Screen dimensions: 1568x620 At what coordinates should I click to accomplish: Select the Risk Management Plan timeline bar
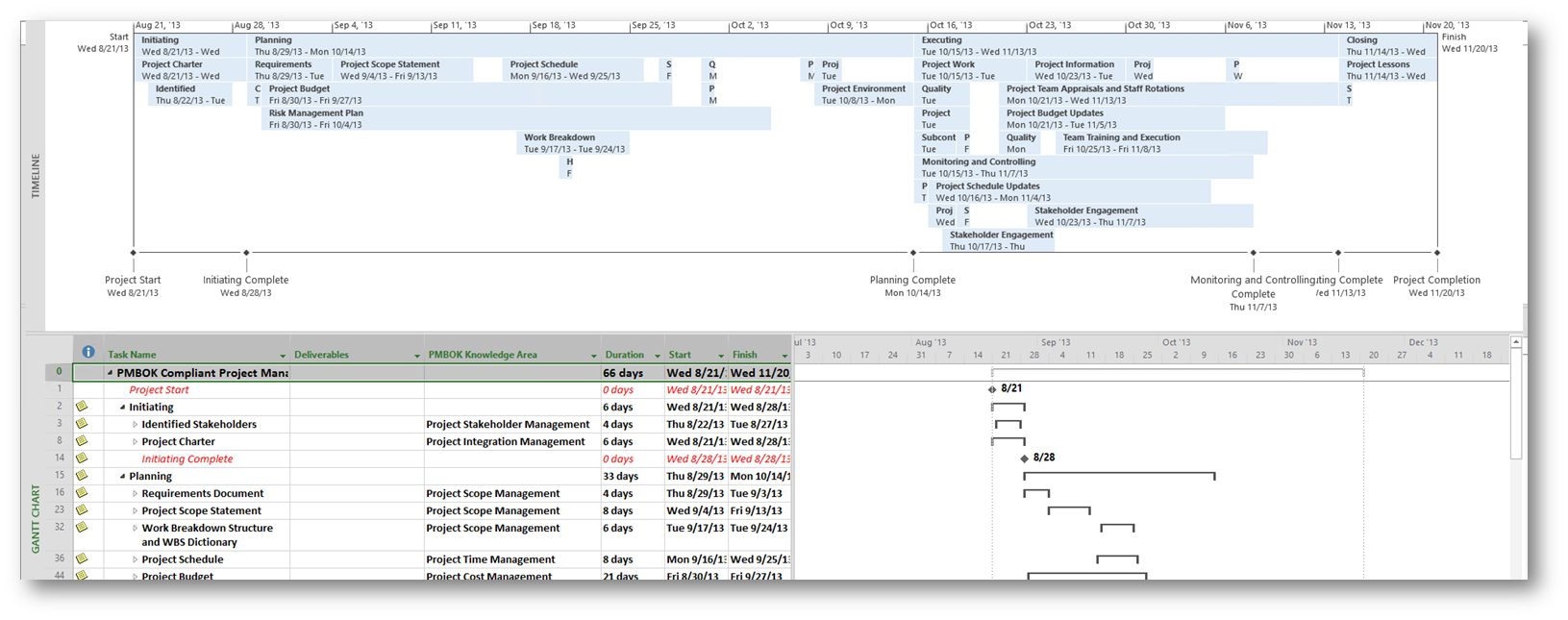pos(516,119)
